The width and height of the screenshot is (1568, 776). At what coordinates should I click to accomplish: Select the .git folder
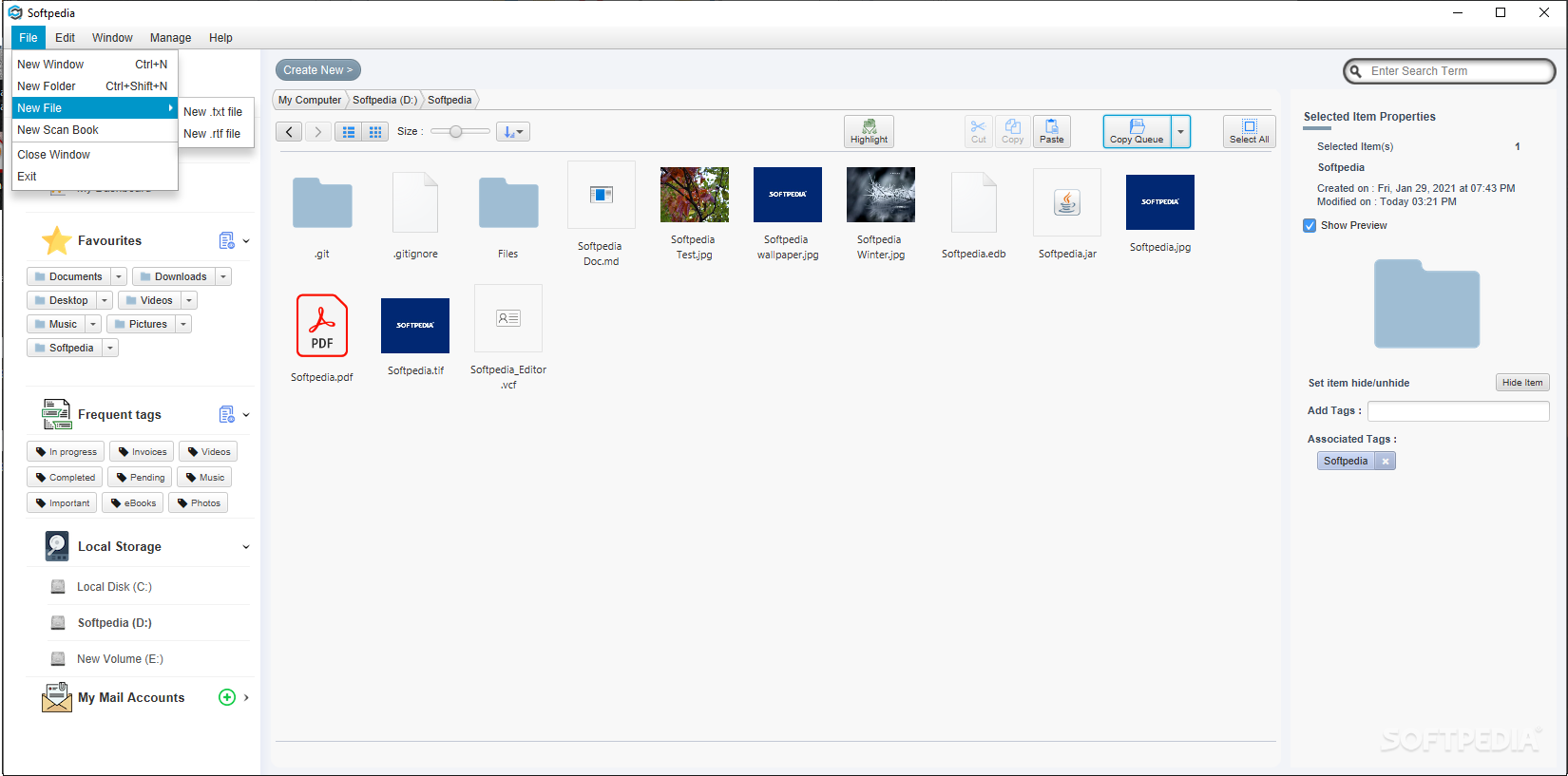[x=322, y=202]
